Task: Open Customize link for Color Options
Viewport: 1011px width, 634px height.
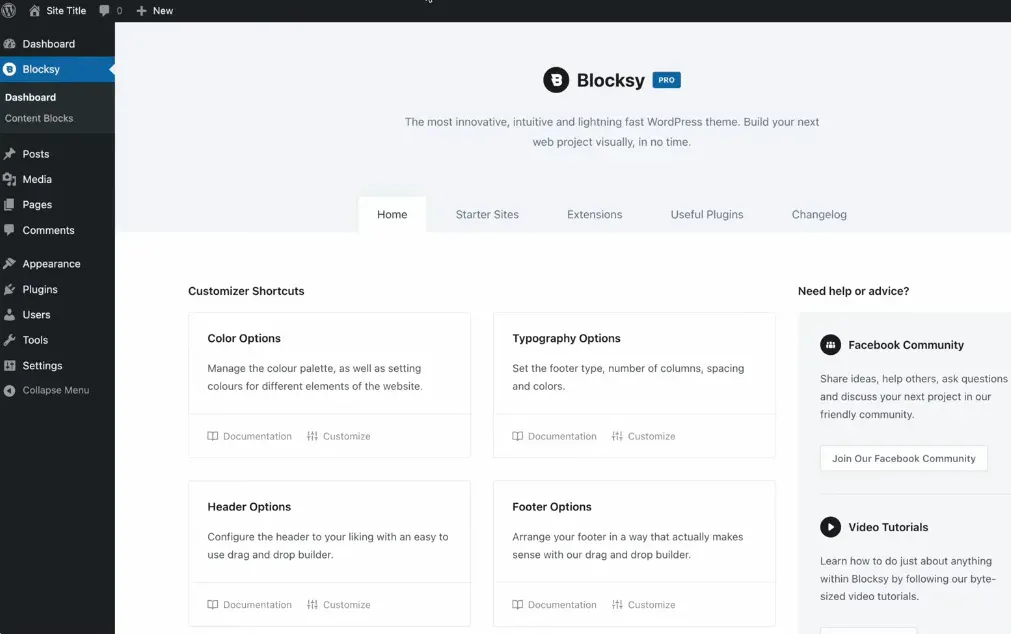Action: tap(339, 436)
